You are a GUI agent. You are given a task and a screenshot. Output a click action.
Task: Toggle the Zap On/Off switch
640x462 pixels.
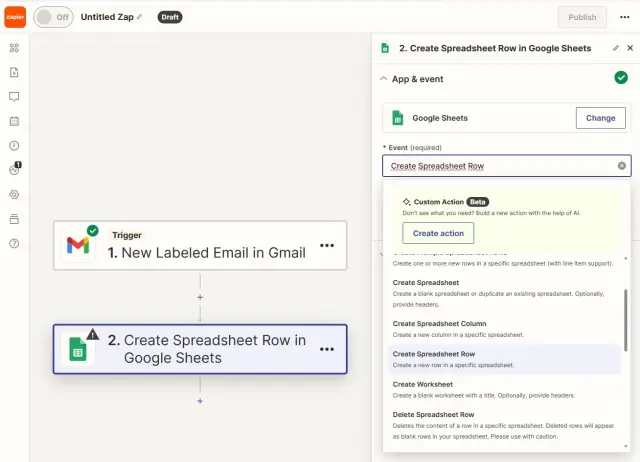(x=53, y=17)
